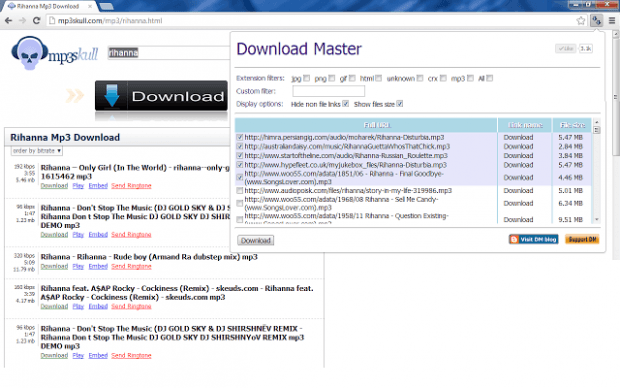Image resolution: width=620 pixels, height=388 pixels.
Task: Click the blue arrow on the big Download banner
Action: pyautogui.click(x=112, y=95)
